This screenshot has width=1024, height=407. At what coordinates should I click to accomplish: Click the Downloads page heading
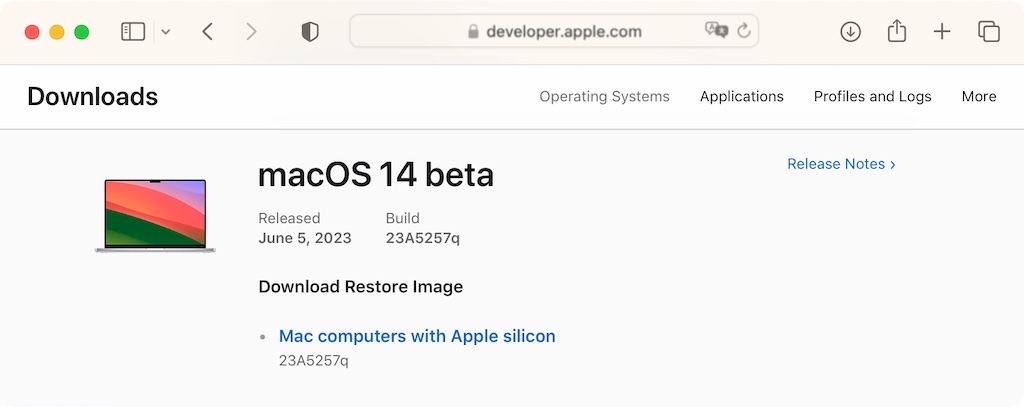(93, 97)
